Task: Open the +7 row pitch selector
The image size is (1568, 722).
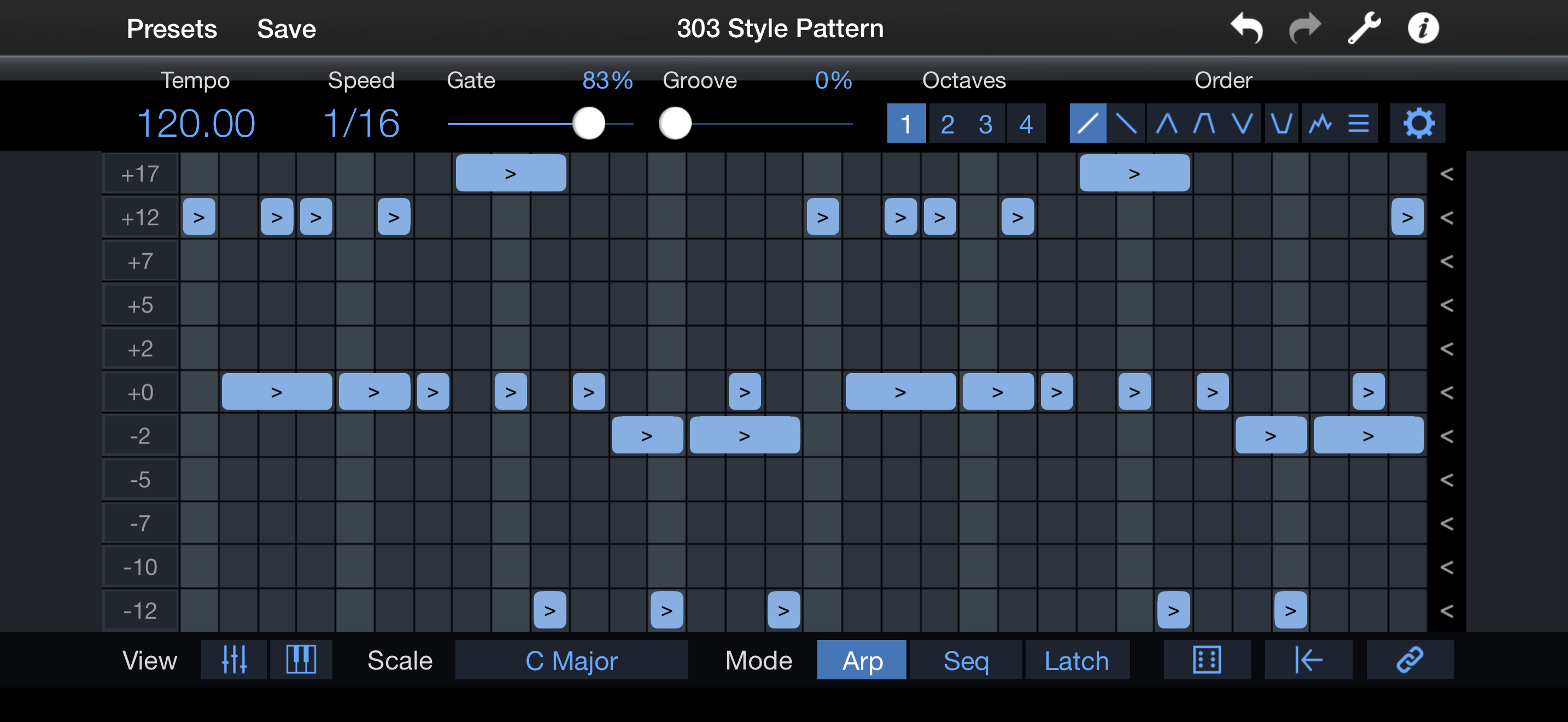Action: tap(141, 262)
